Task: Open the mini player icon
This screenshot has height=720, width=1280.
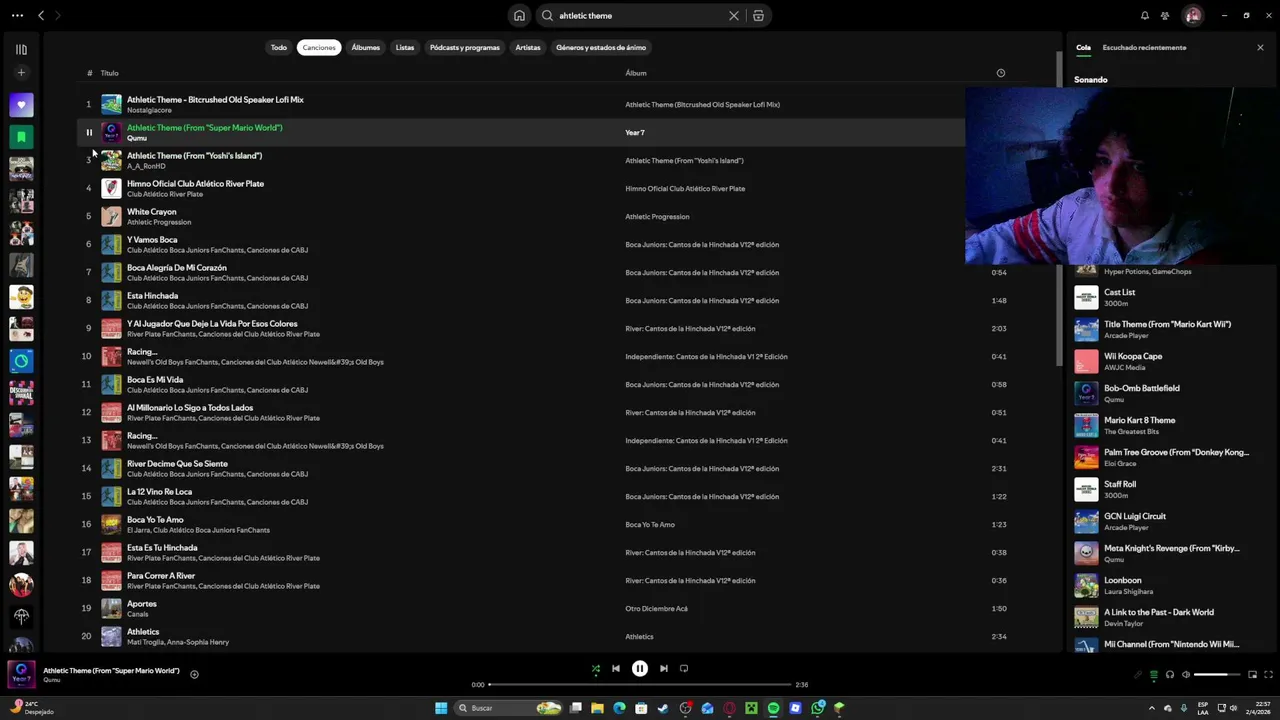Action: (x=1253, y=675)
